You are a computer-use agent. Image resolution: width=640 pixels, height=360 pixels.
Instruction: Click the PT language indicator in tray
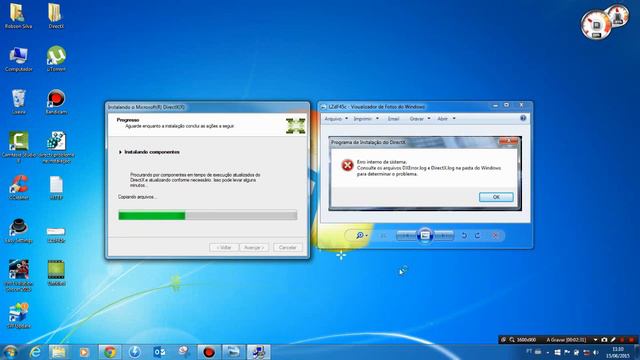(529, 351)
